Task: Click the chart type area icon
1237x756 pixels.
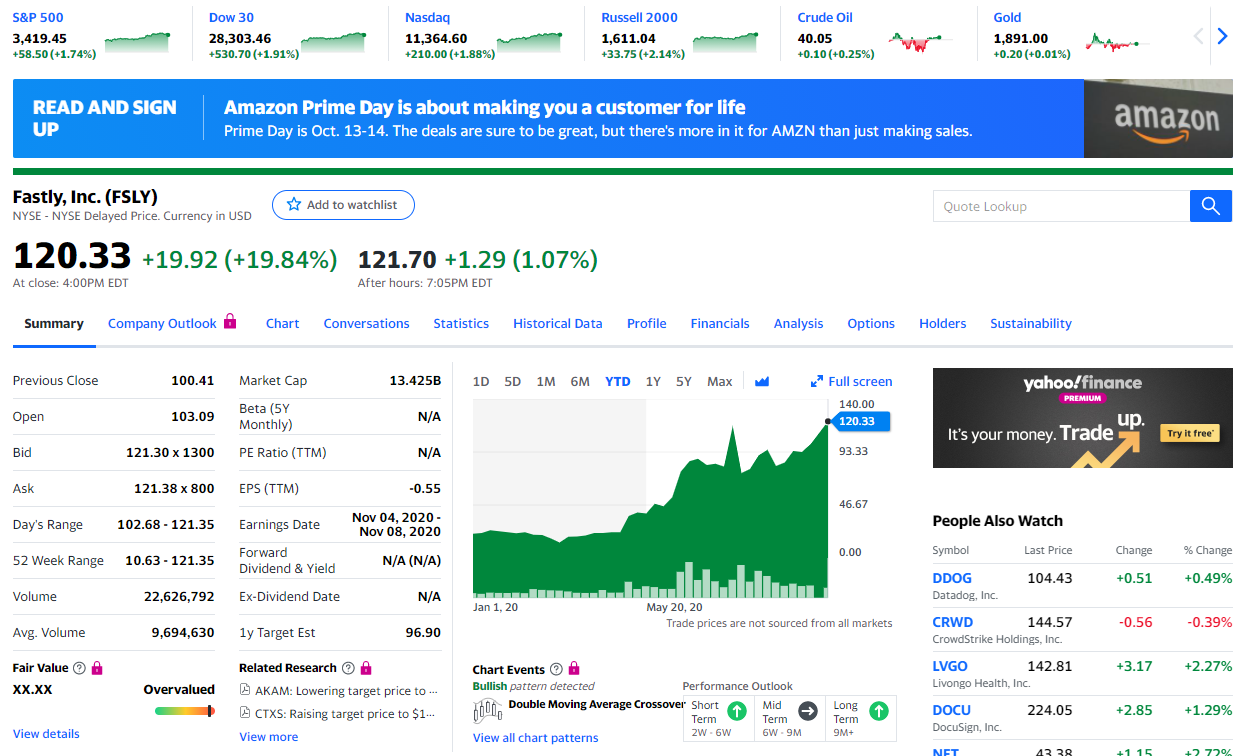Action: (762, 381)
